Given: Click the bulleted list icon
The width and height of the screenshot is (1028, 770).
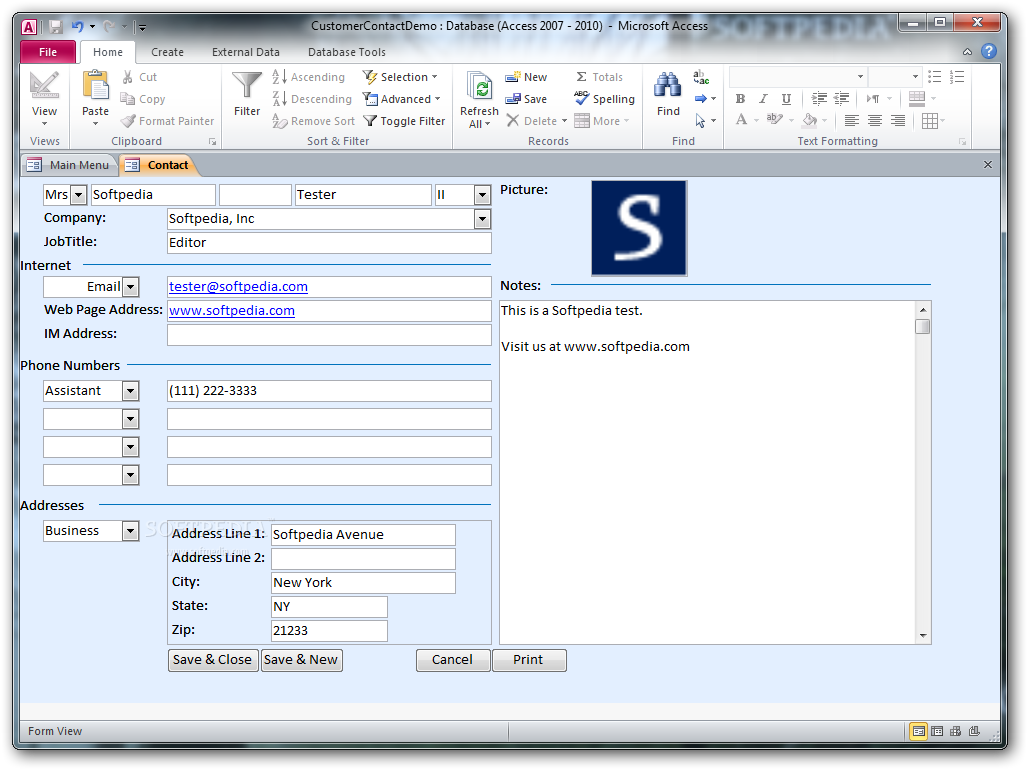Looking at the screenshot, I should point(935,77).
